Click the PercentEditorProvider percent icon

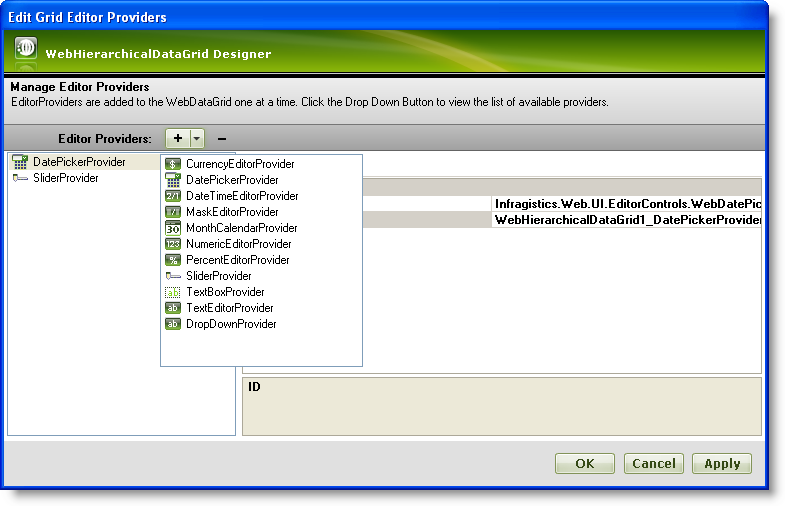[173, 260]
